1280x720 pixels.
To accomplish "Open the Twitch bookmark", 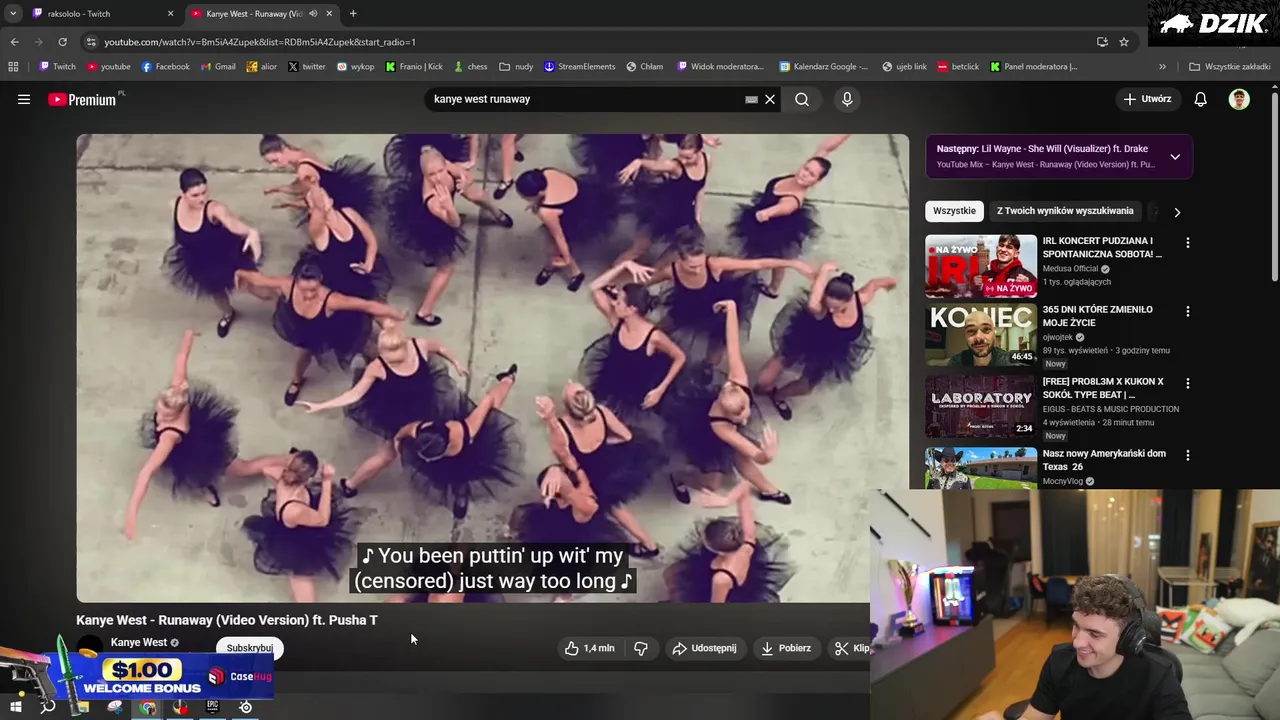I will [x=57, y=67].
